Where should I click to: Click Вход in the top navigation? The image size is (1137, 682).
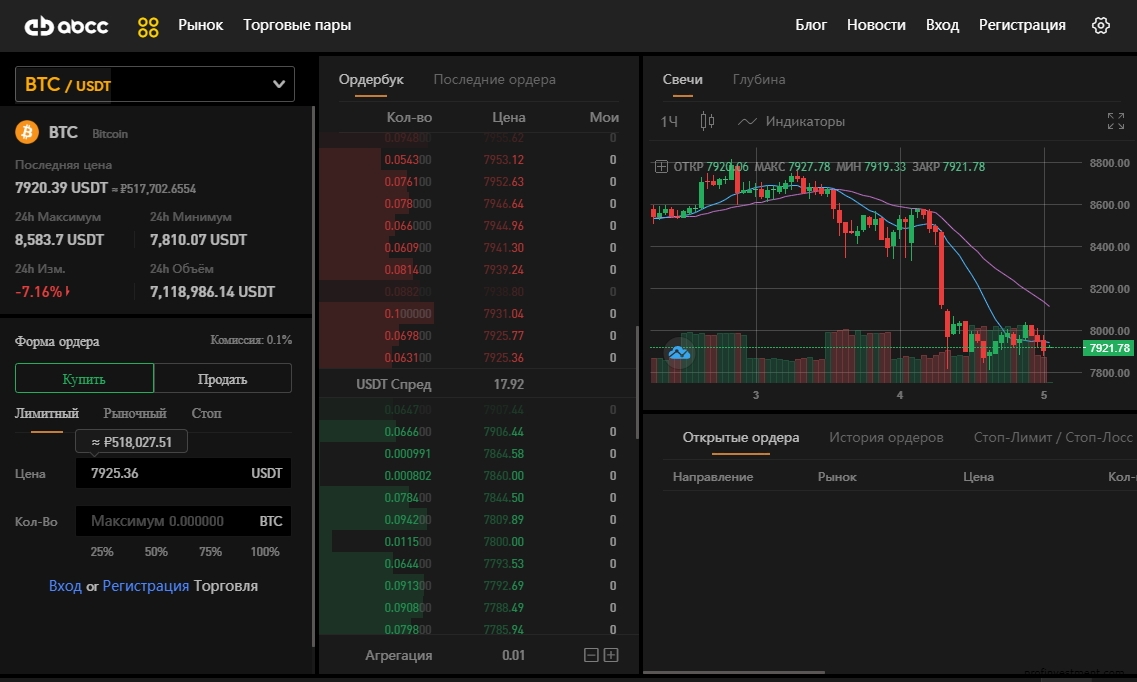pos(942,25)
